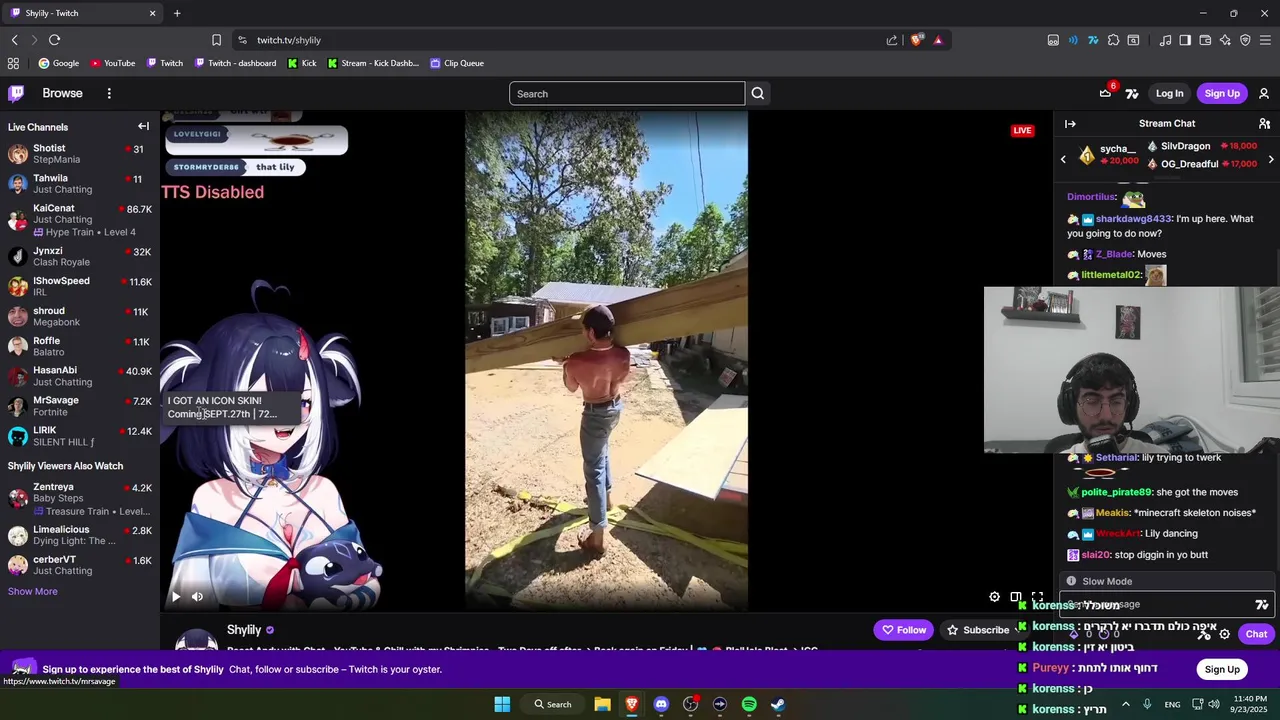This screenshot has width=1280, height=720.
Task: Collapse the Stream Chat panel
Action: [1070, 124]
